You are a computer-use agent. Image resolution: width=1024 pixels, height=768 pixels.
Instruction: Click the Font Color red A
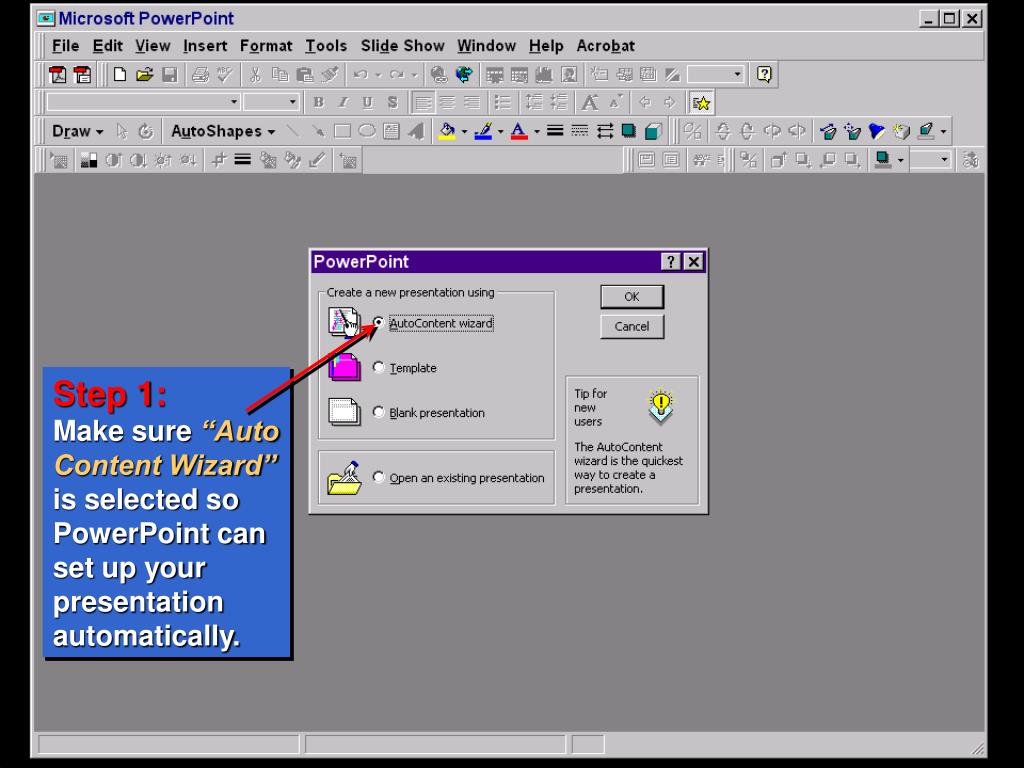point(519,131)
